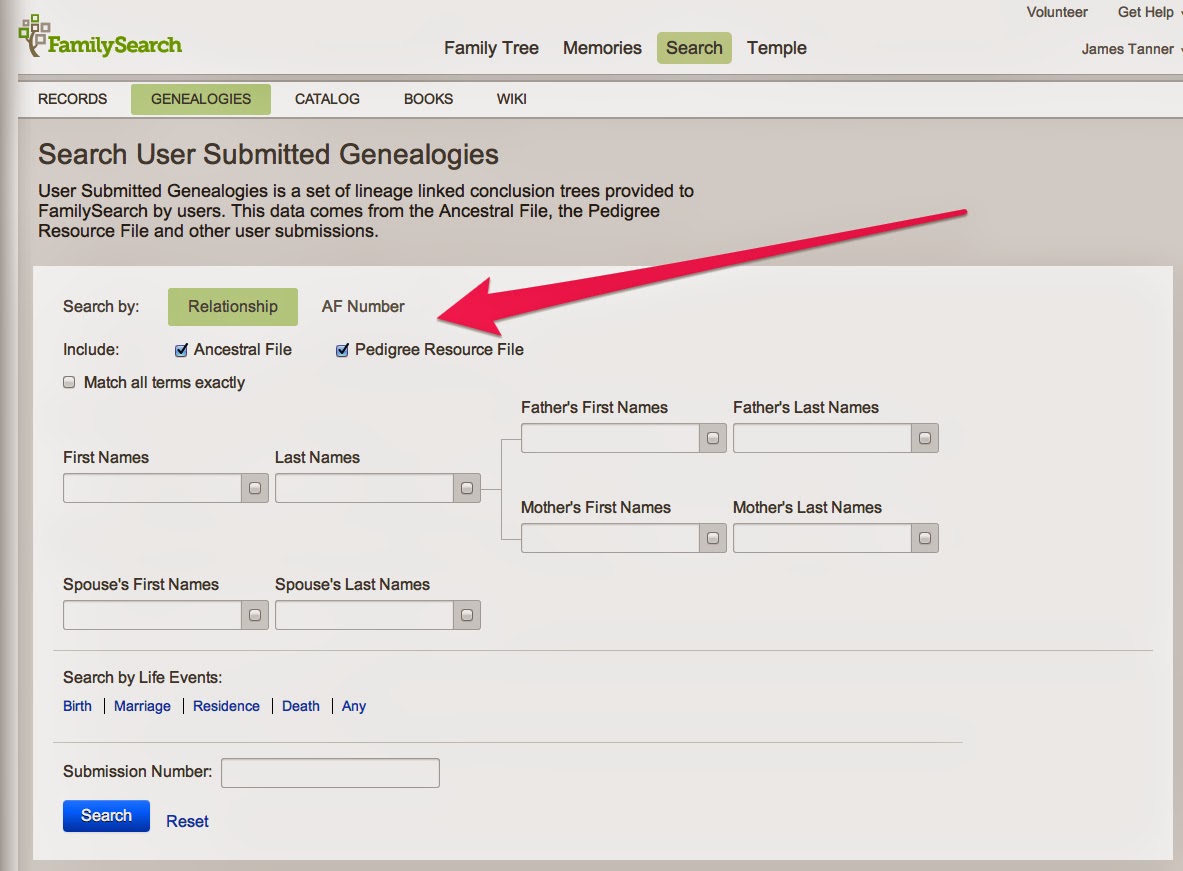Uncheck the Pedigree Resource File checkbox

(343, 350)
